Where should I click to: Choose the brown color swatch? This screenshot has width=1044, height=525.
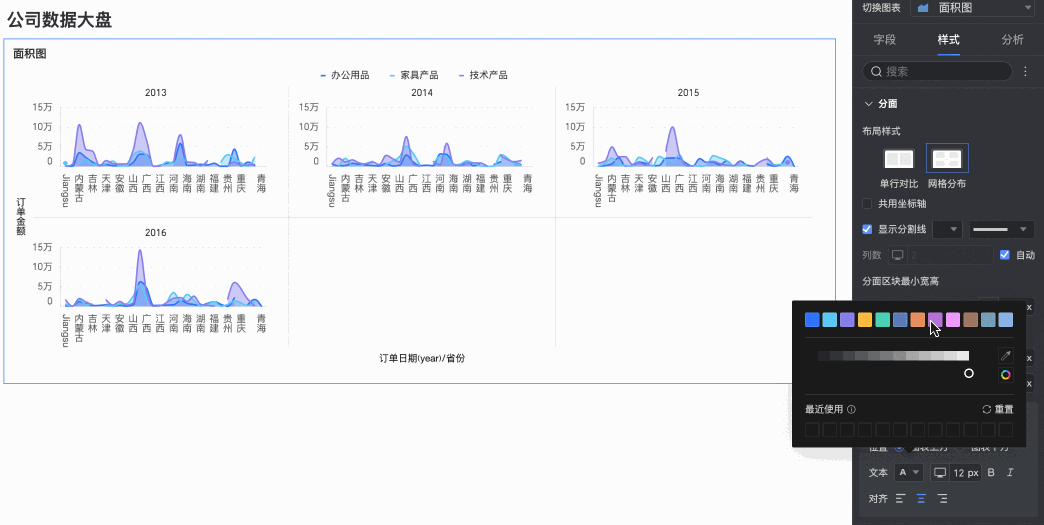pos(970,320)
